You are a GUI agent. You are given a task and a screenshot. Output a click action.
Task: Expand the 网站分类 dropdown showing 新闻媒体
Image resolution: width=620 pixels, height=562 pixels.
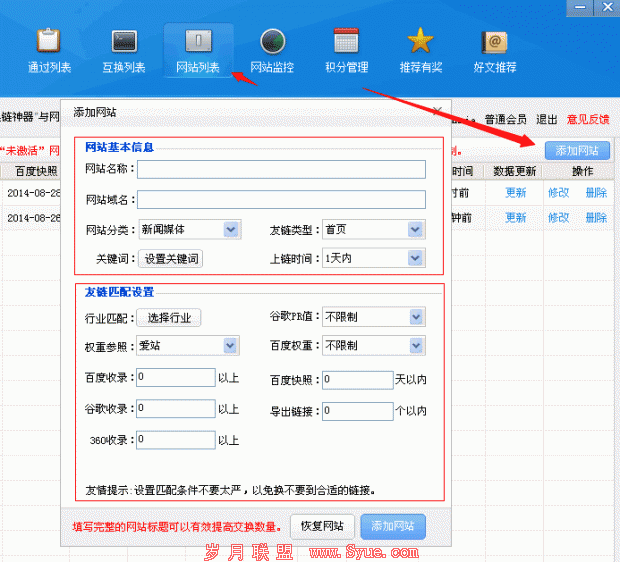pyautogui.click(x=190, y=229)
